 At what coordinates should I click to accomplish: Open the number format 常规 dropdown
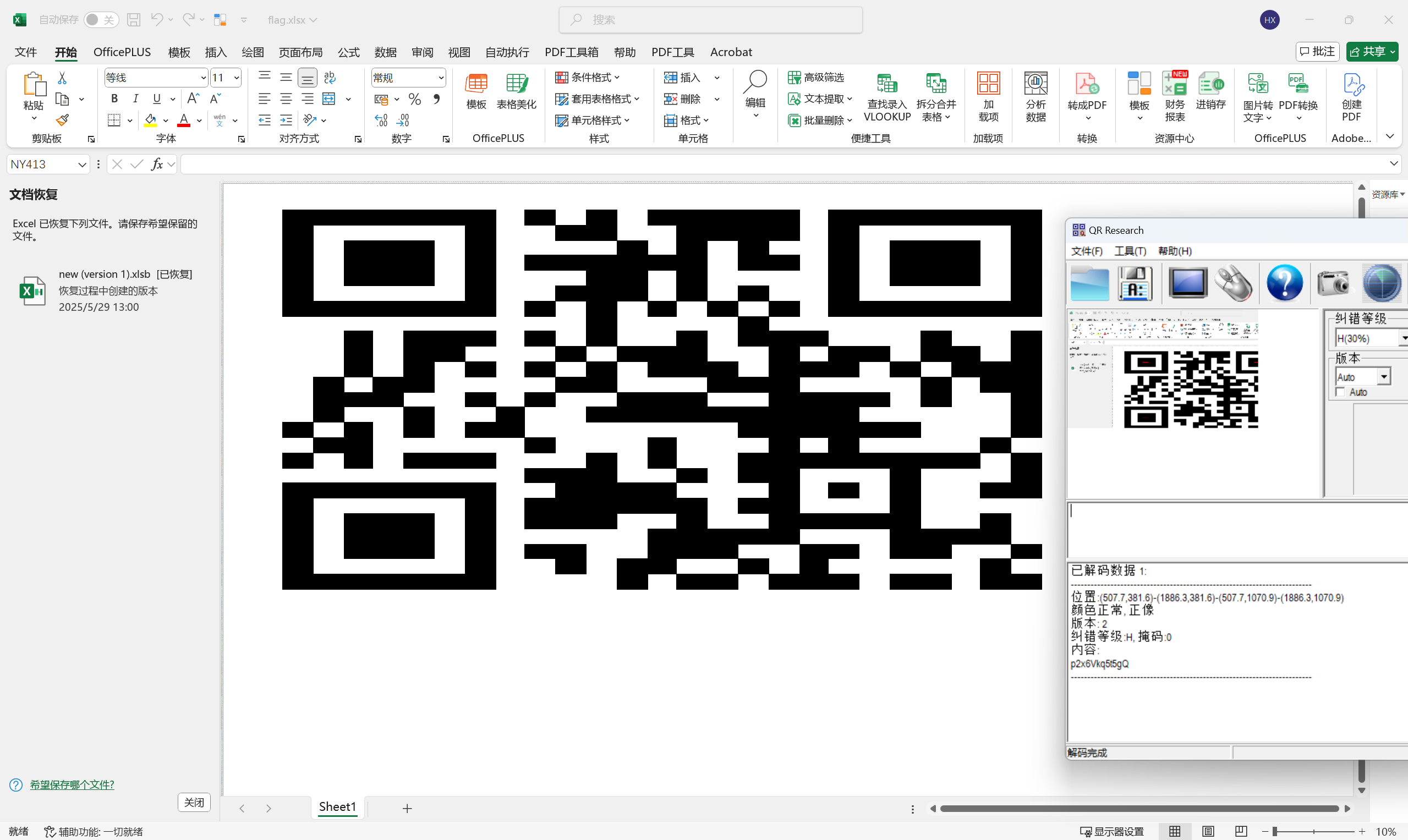tap(441, 78)
